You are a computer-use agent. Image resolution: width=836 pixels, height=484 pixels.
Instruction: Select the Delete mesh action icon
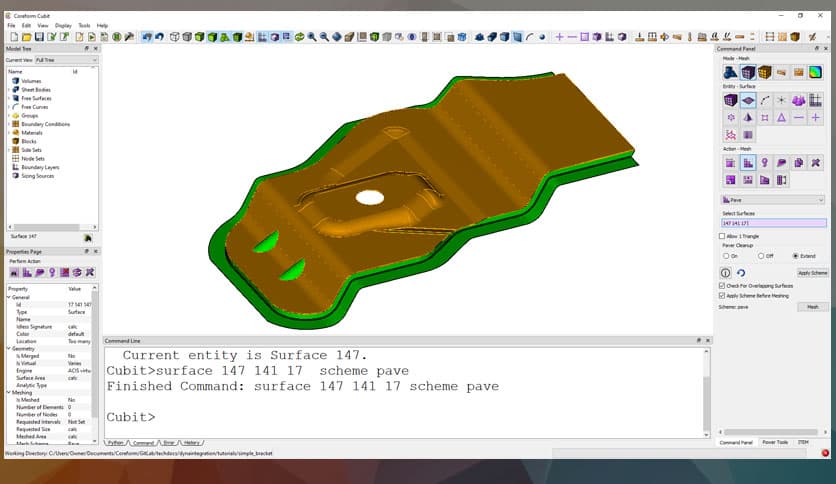click(x=815, y=163)
